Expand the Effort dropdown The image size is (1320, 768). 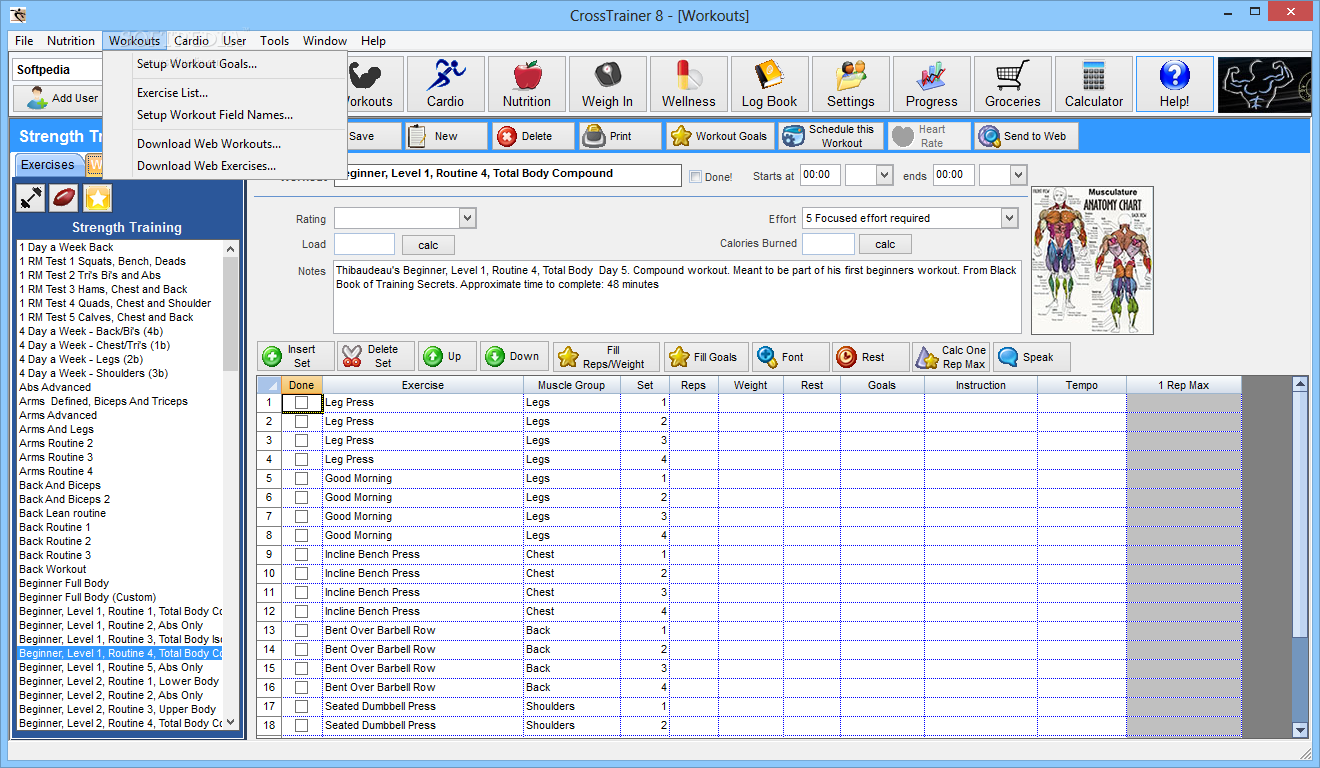[x=1008, y=218]
